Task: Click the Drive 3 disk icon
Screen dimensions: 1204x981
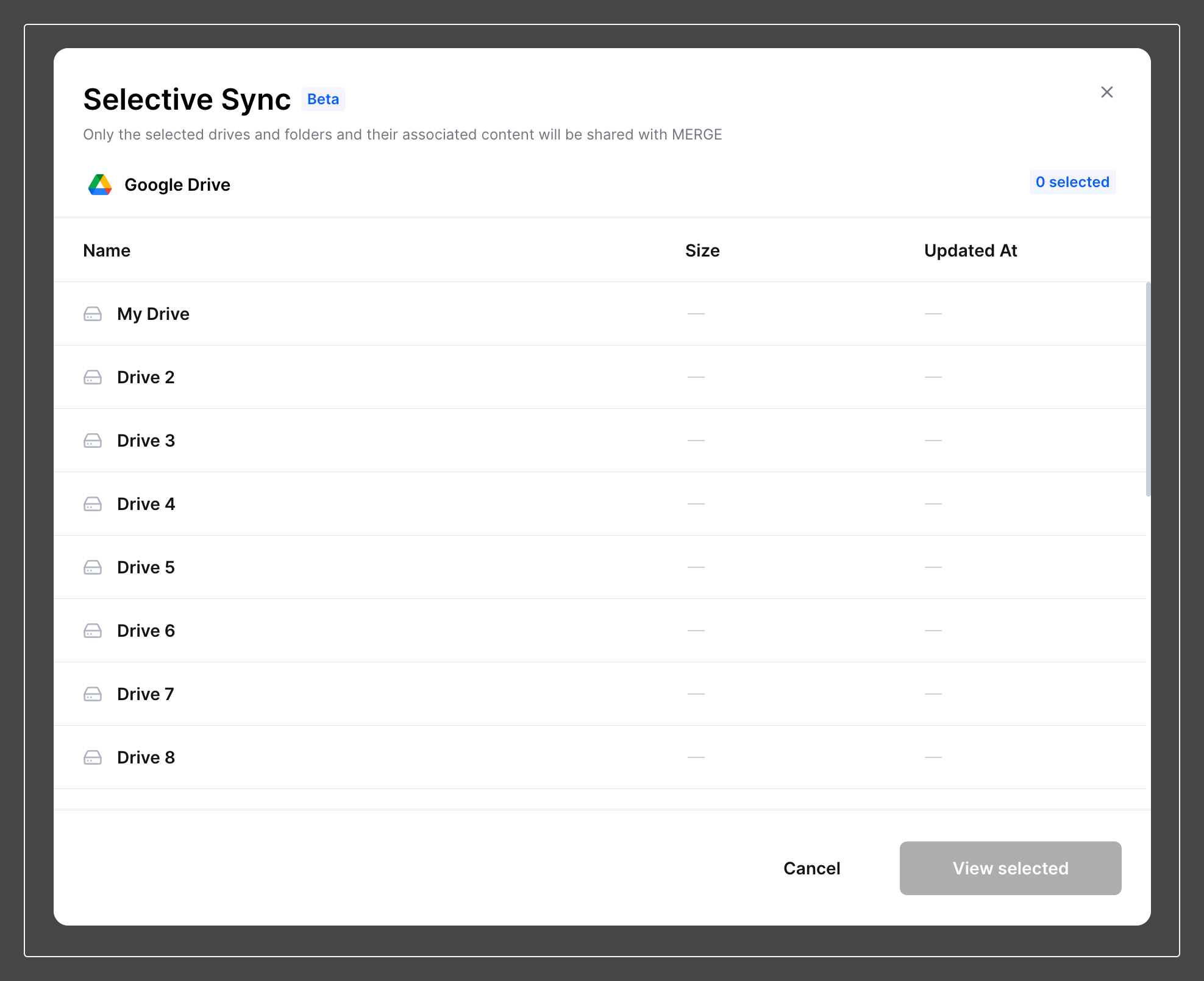Action: pos(93,441)
